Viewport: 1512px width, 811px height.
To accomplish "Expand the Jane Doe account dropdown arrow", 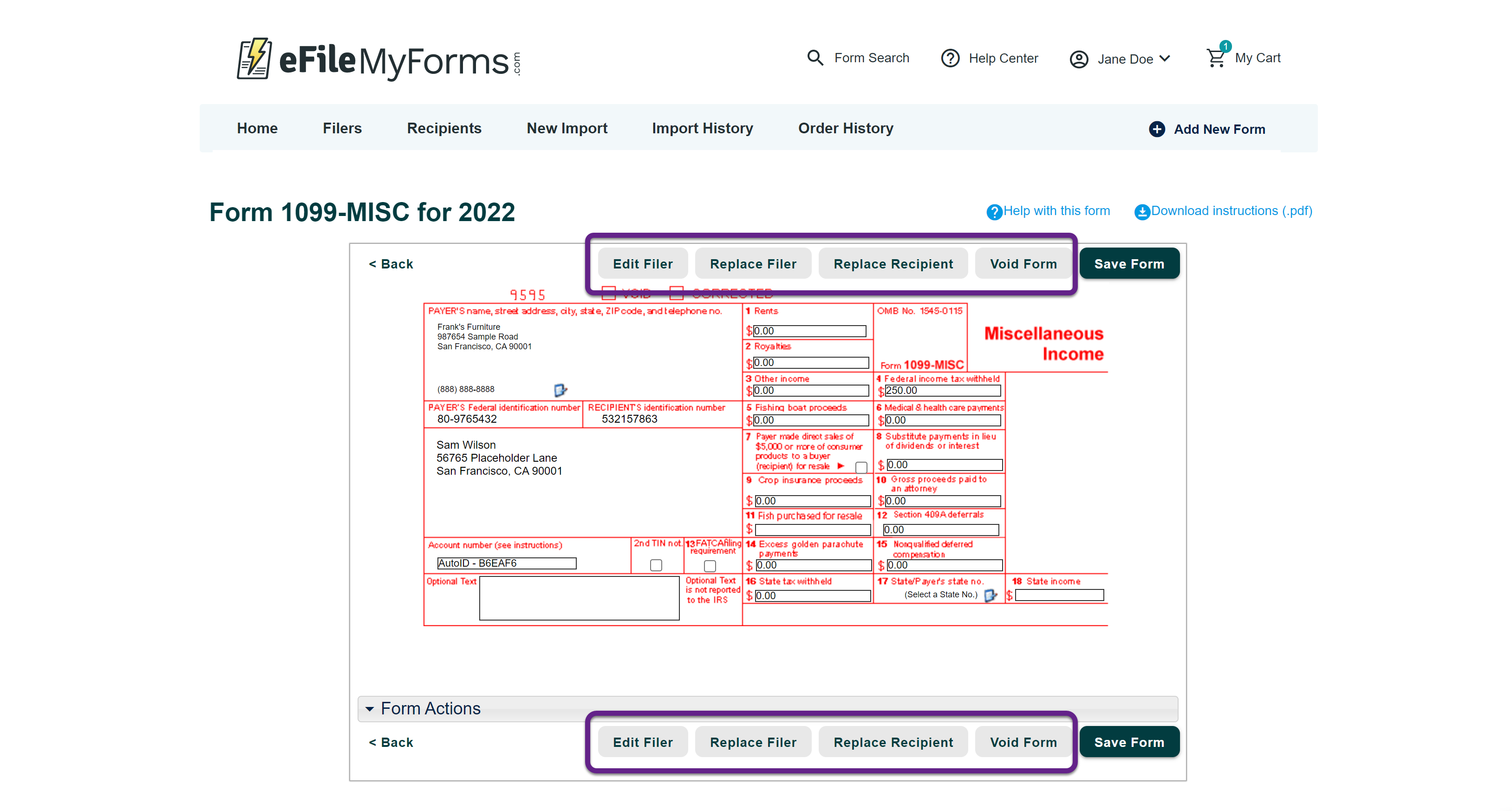I will (1166, 59).
